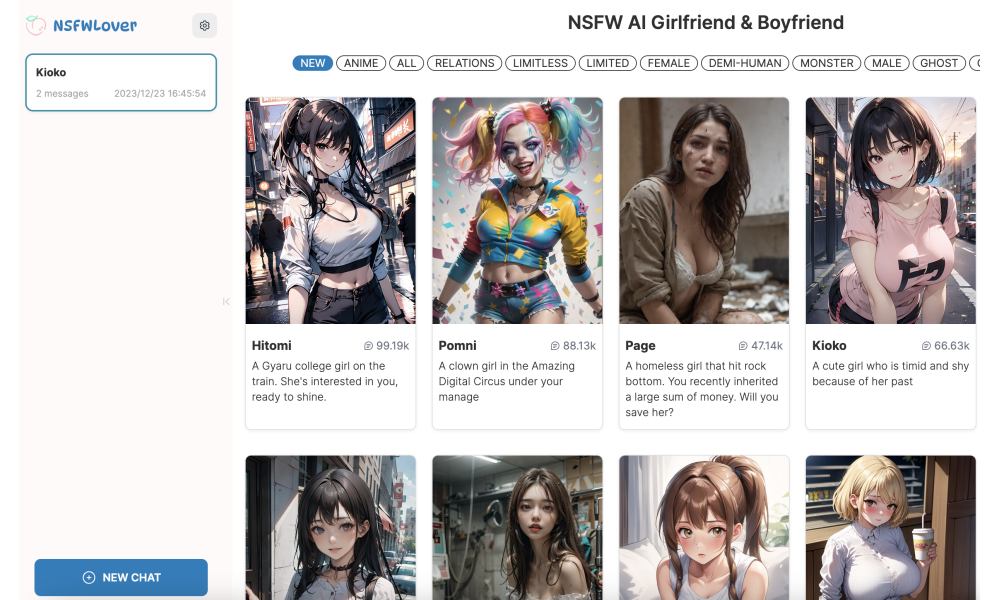
Task: Click Page's 47.14k chat count
Action: tap(767, 346)
